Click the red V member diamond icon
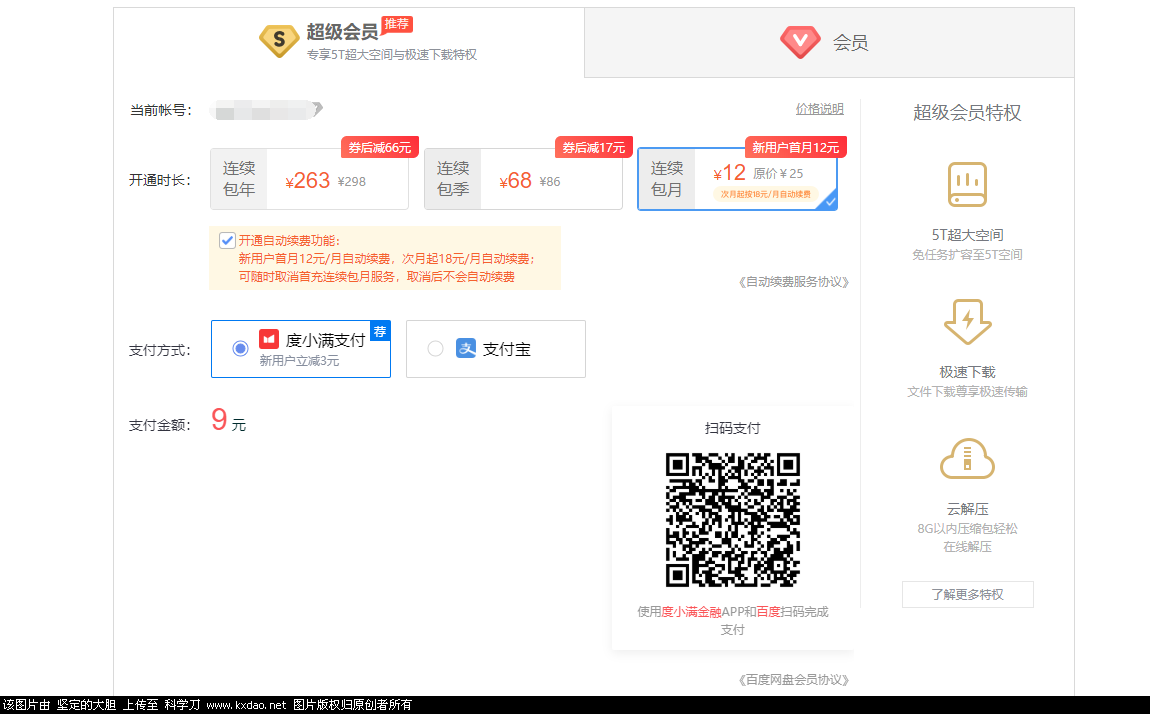Screen dimensions: 1150x714 point(800,42)
